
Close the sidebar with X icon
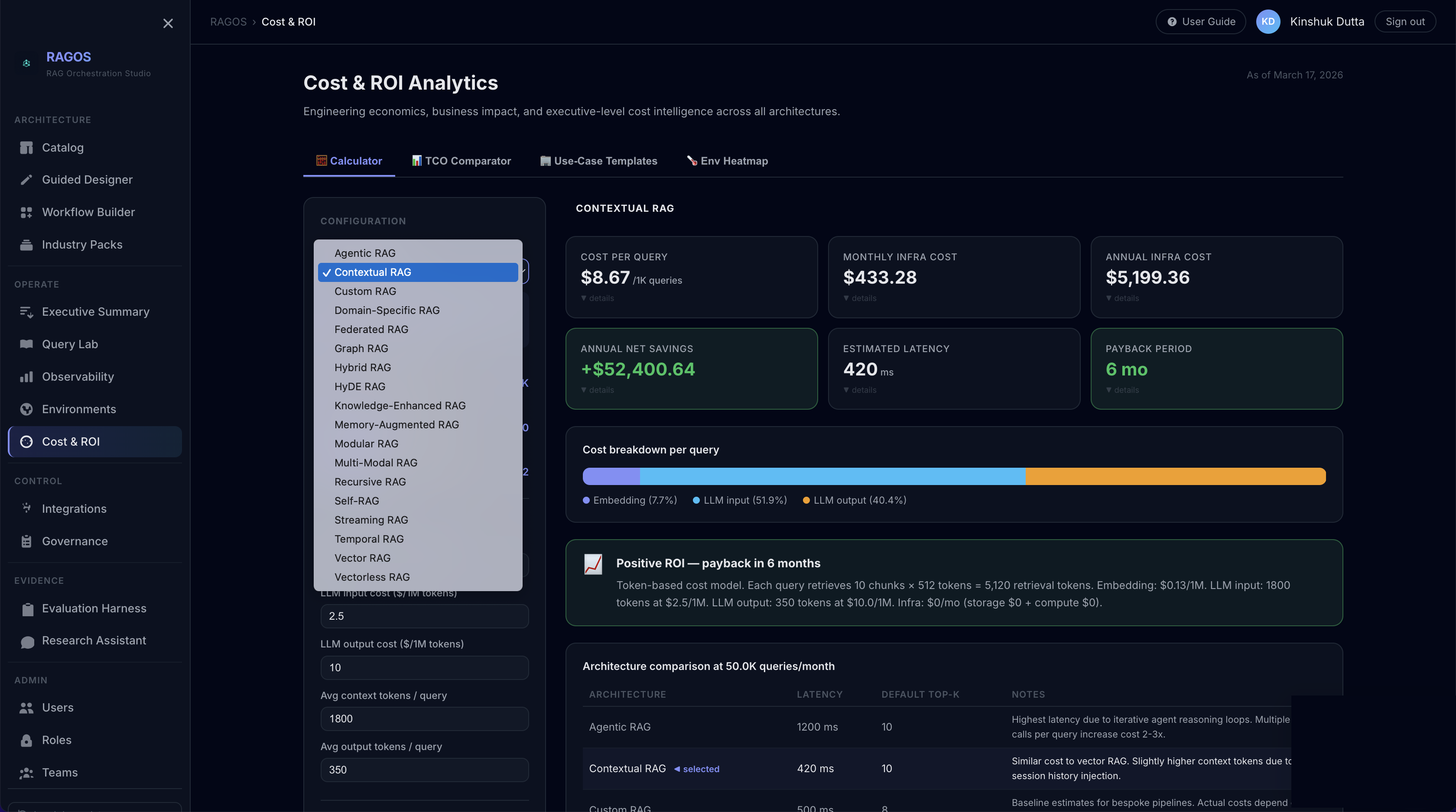click(168, 23)
